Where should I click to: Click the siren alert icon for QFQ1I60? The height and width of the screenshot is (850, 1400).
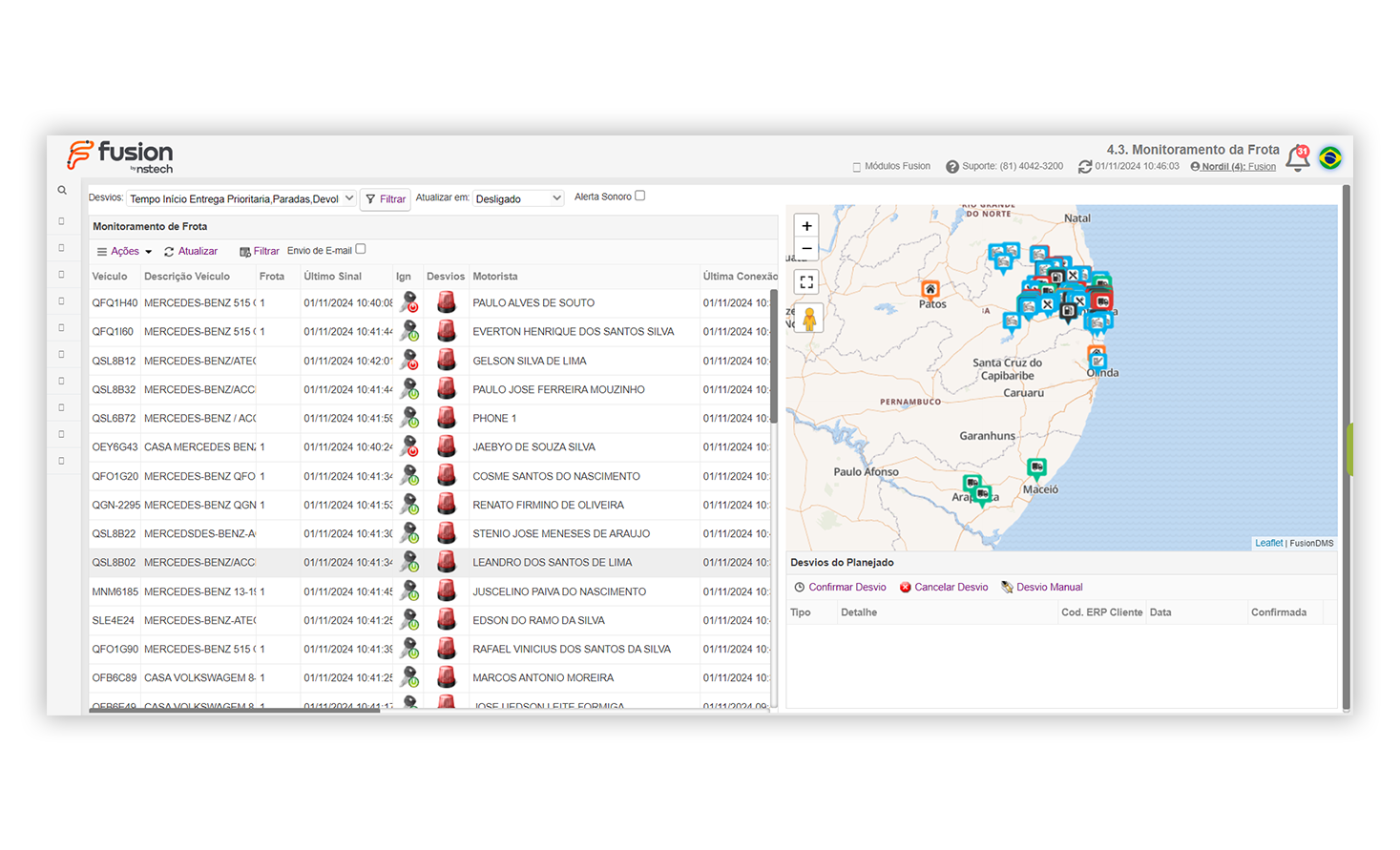[446, 331]
